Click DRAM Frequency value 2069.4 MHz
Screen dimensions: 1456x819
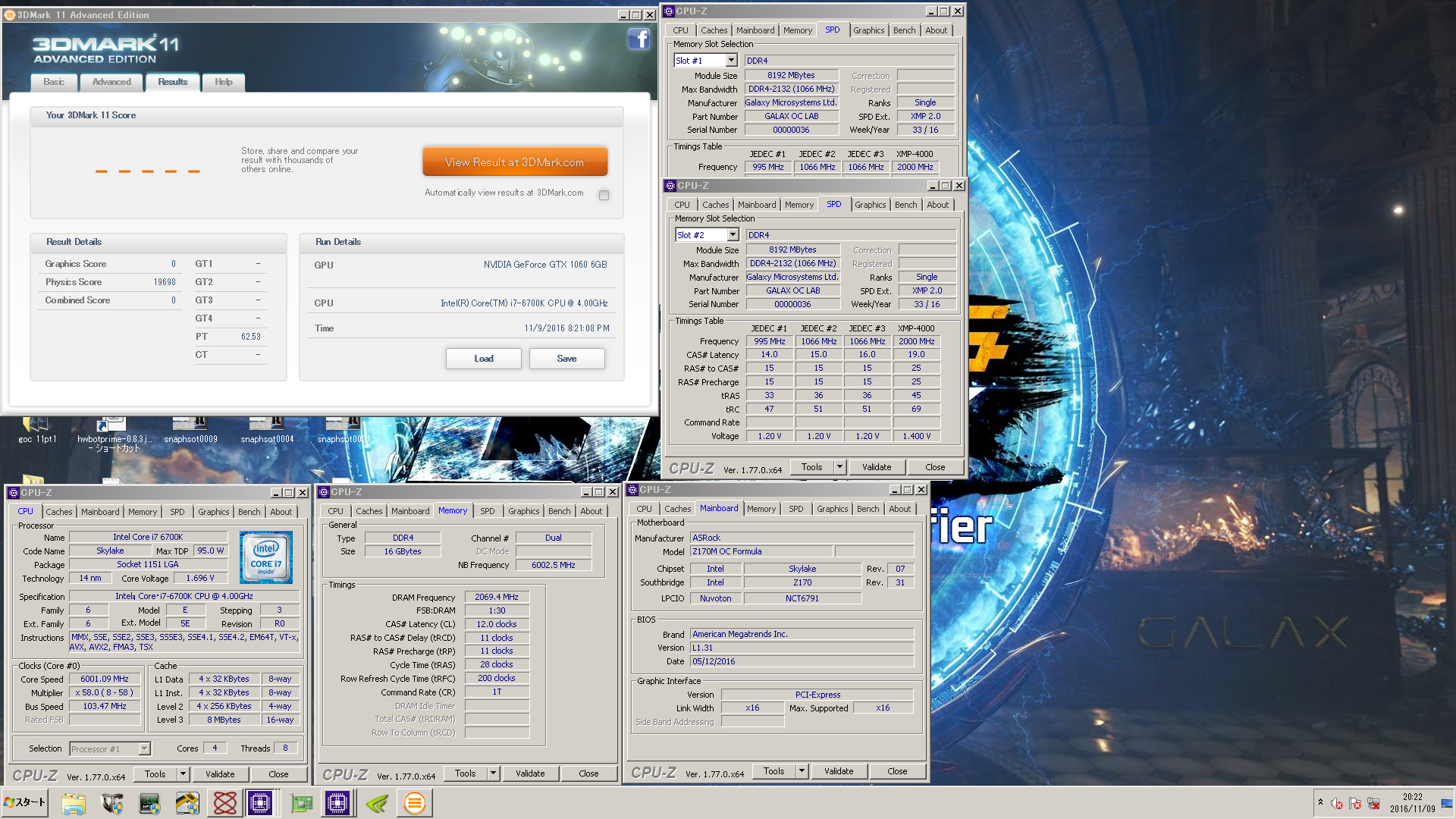pos(497,598)
